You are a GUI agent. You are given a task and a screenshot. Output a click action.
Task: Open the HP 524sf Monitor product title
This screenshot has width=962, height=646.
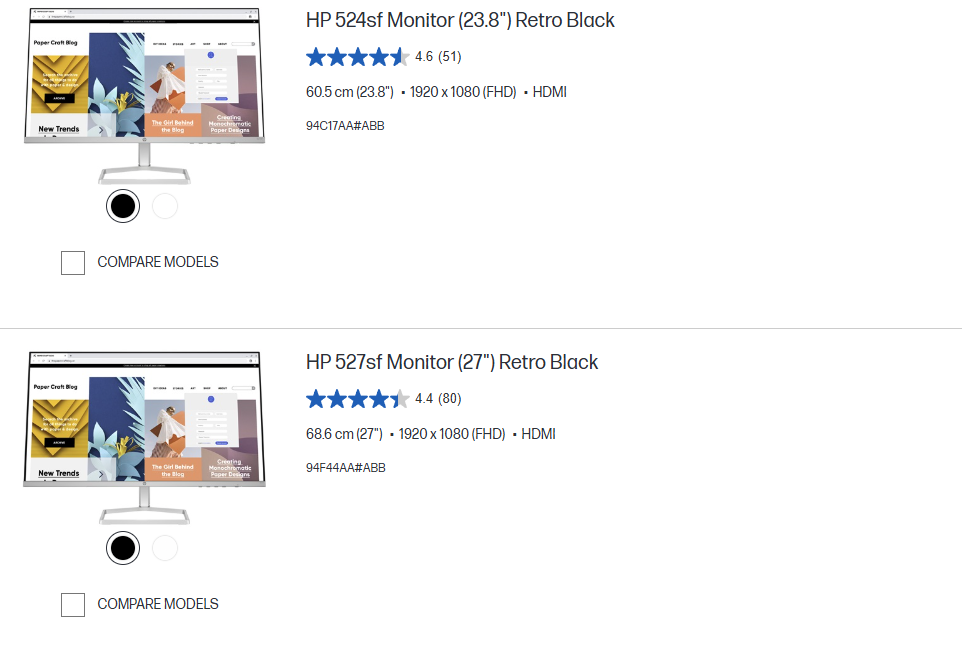(460, 20)
